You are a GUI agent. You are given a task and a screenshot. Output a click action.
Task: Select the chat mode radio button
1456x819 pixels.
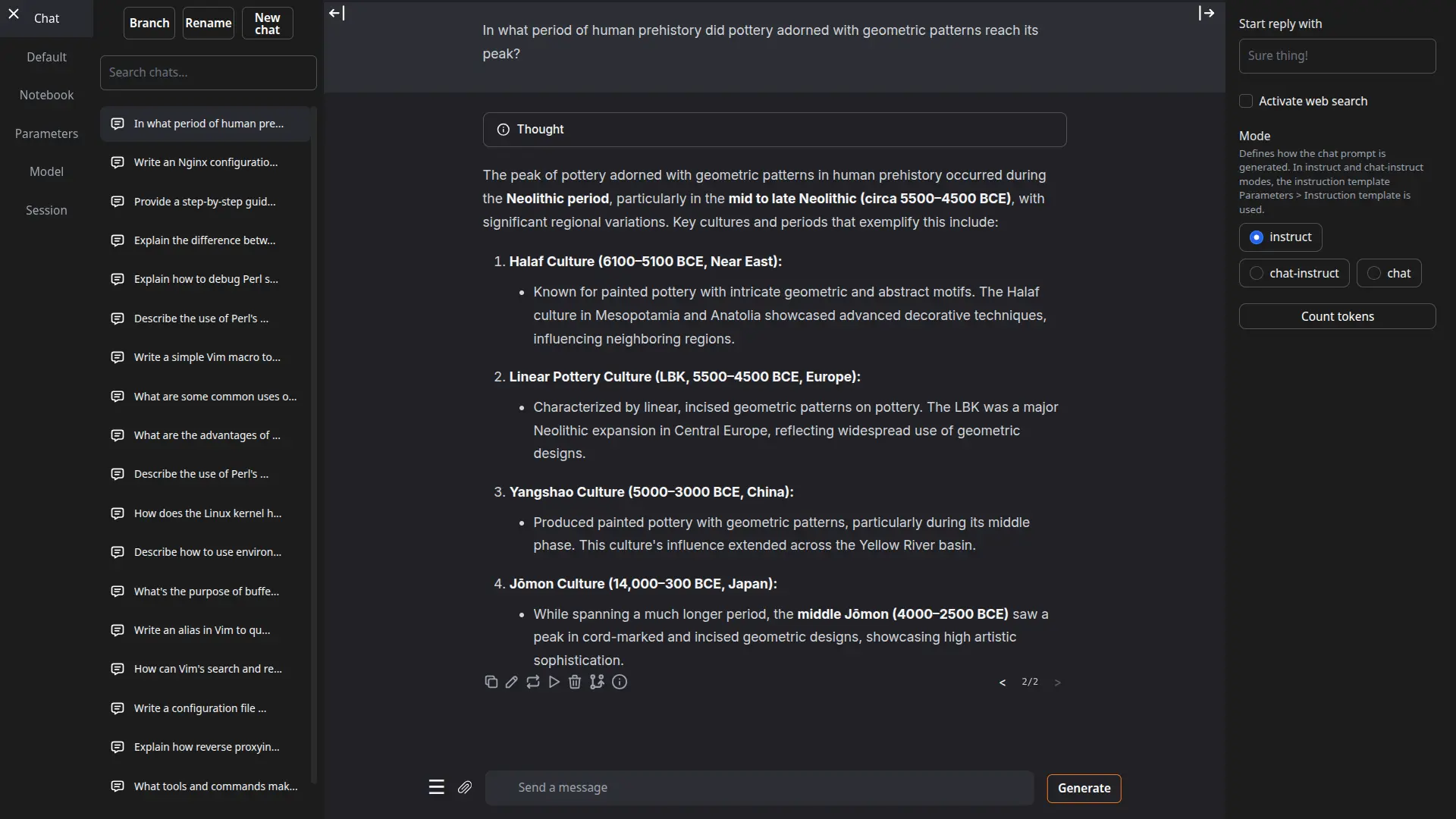(1374, 273)
